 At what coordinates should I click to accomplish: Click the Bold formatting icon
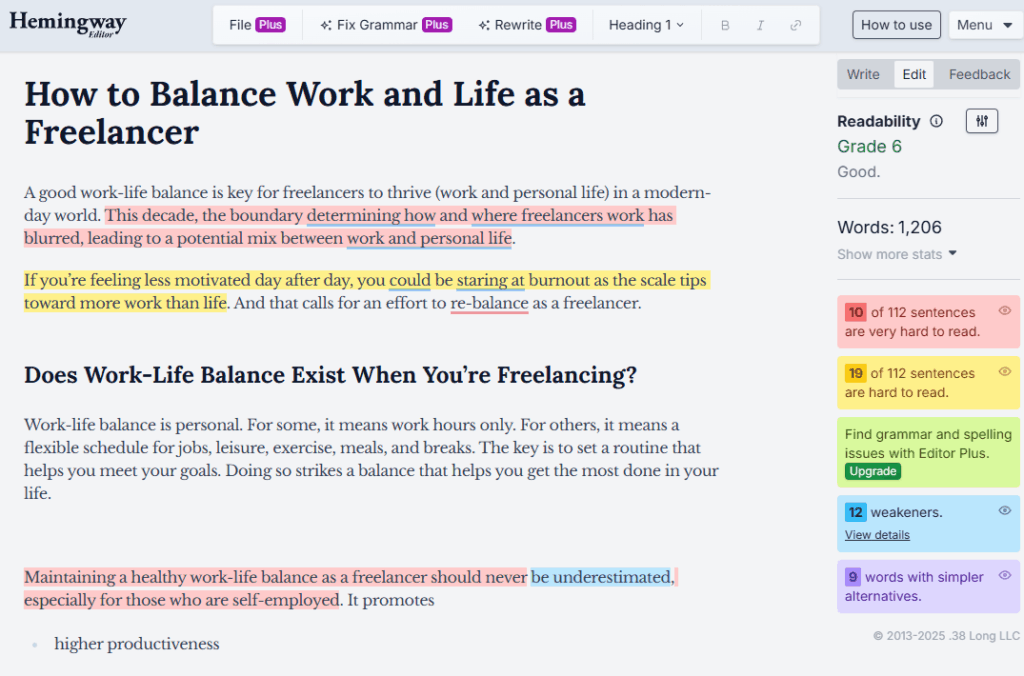pyautogui.click(x=725, y=25)
